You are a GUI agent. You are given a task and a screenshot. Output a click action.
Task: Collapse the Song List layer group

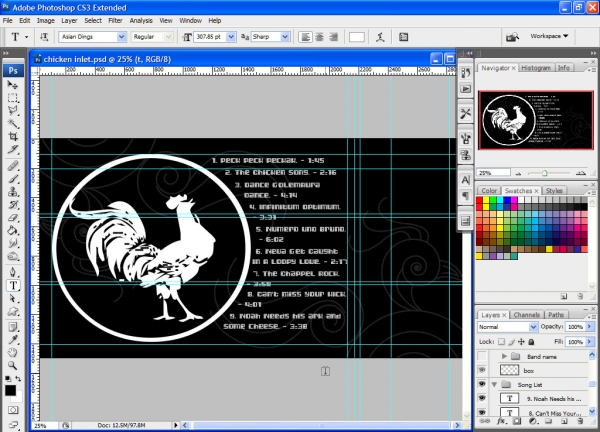pos(494,384)
